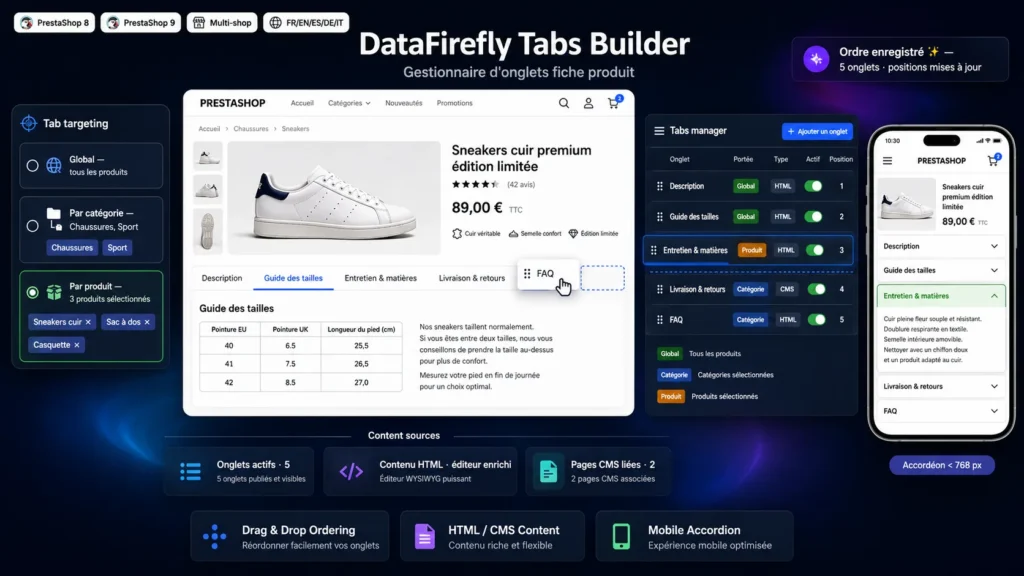Grab the drag handle of Entretien & matières row

pos(654,250)
